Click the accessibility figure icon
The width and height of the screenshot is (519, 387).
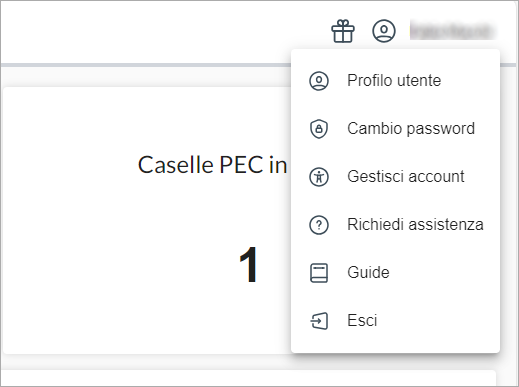[319, 177]
